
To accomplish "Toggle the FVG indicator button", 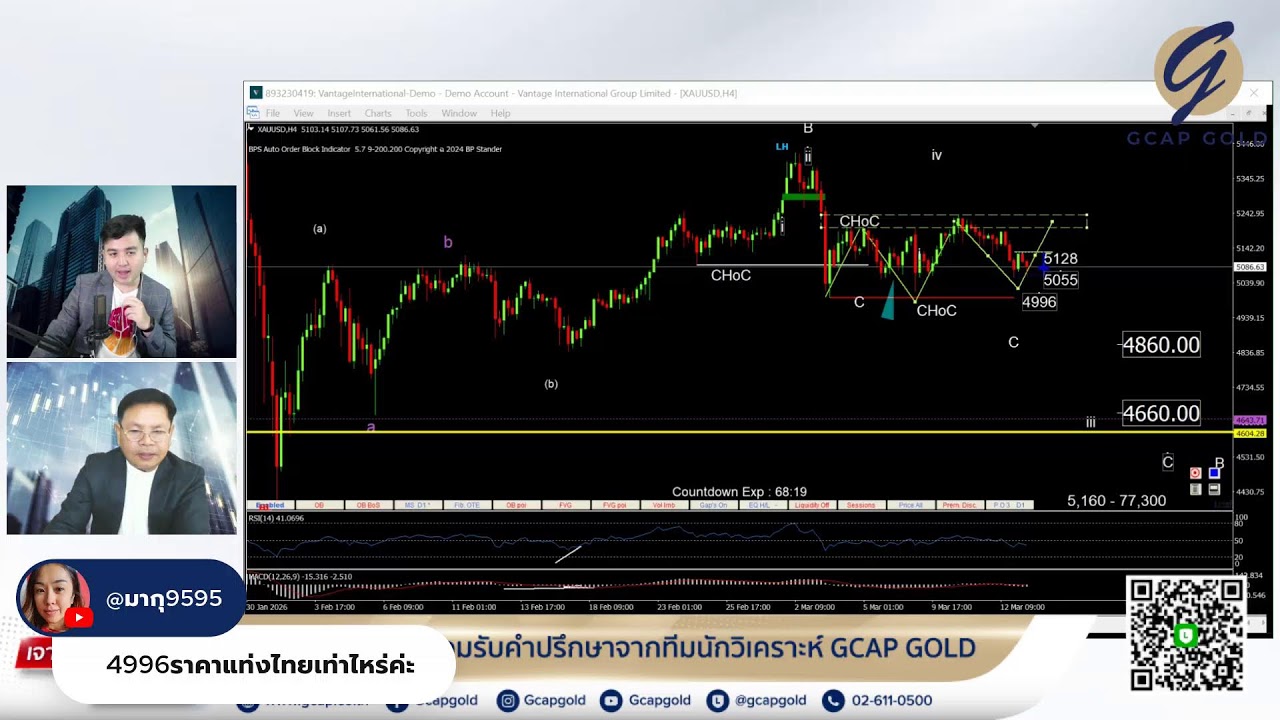I will [566, 505].
